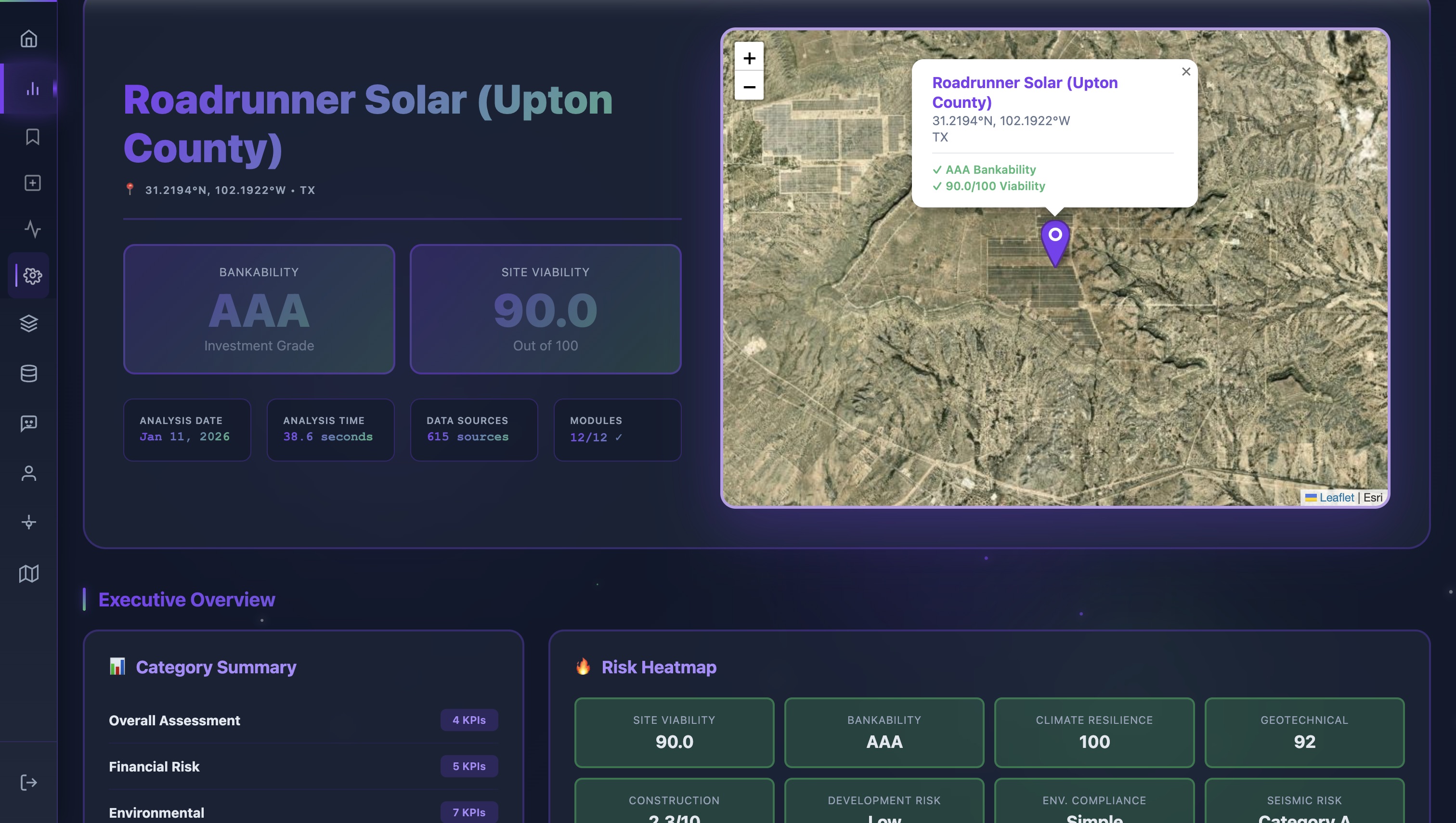
Task: Open the layers panel icon
Action: coord(28,323)
